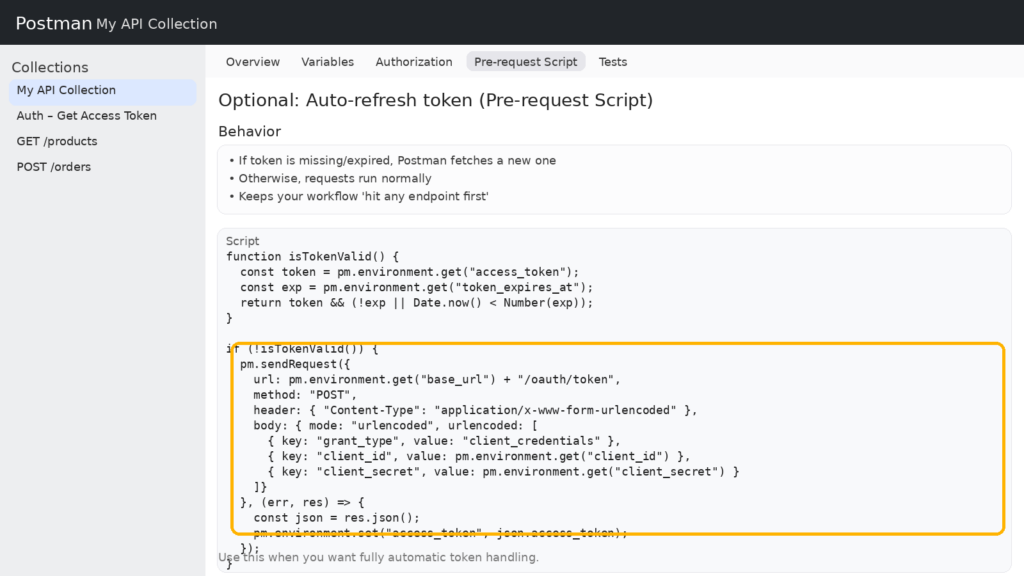
Task: Click the client_secret key line in script
Action: [x=503, y=472]
